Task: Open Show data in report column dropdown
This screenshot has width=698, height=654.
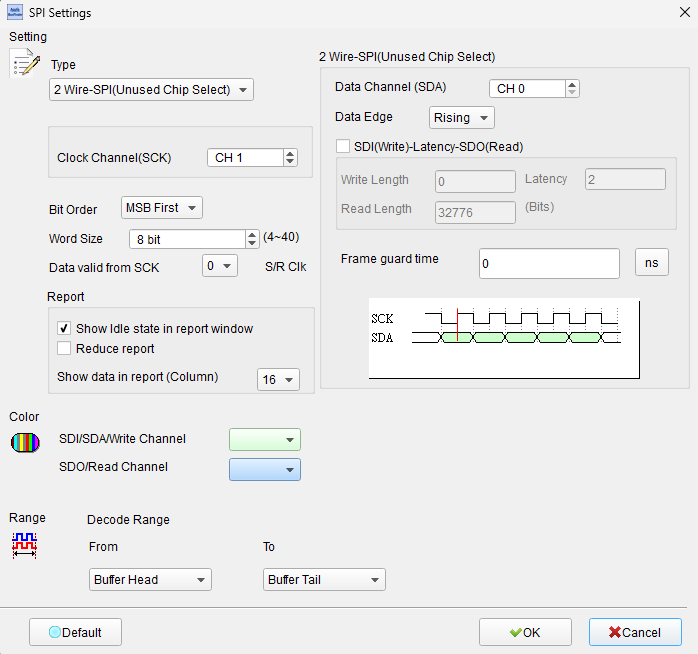Action: click(278, 380)
